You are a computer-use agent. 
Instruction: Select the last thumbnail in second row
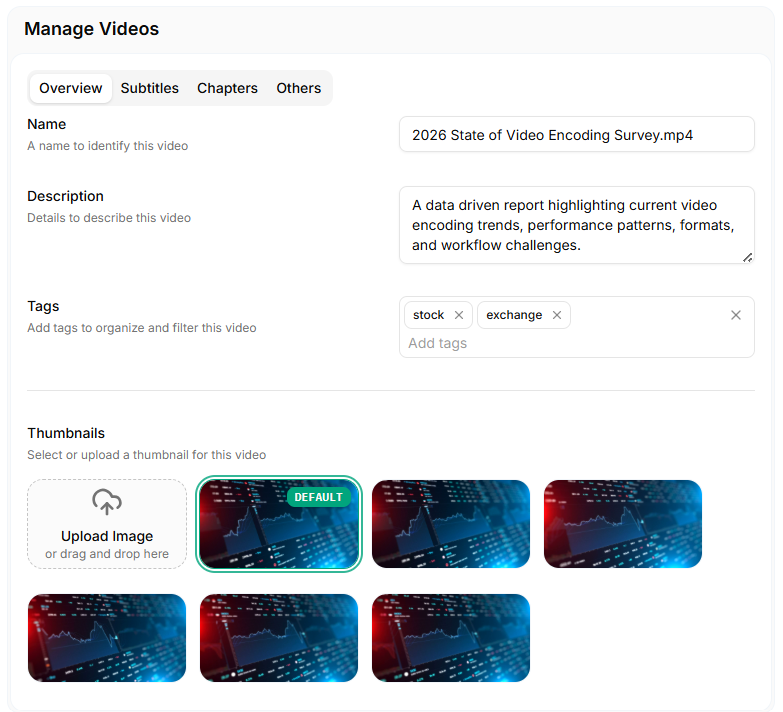click(x=451, y=638)
